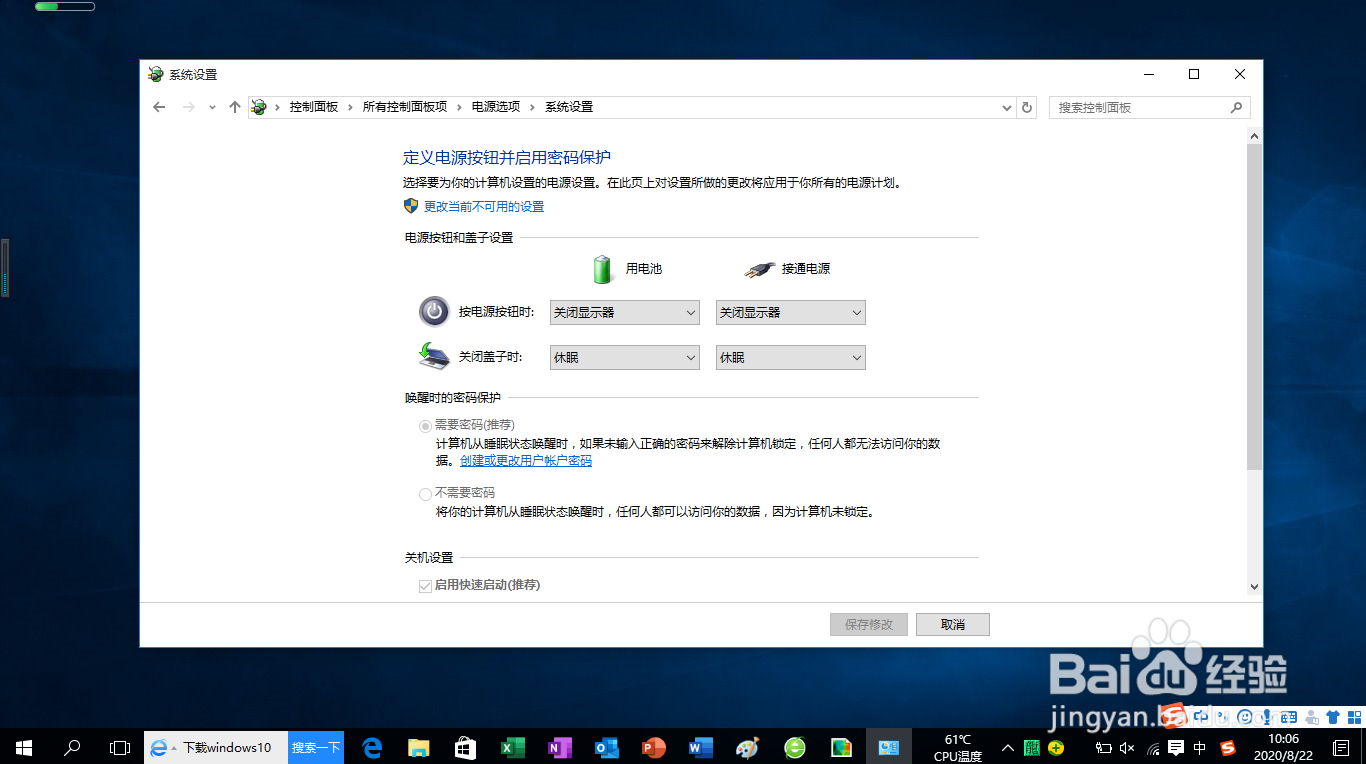1366x764 pixels.
Task: Navigate to the 控制面板 breadcrumb
Action: click(314, 107)
